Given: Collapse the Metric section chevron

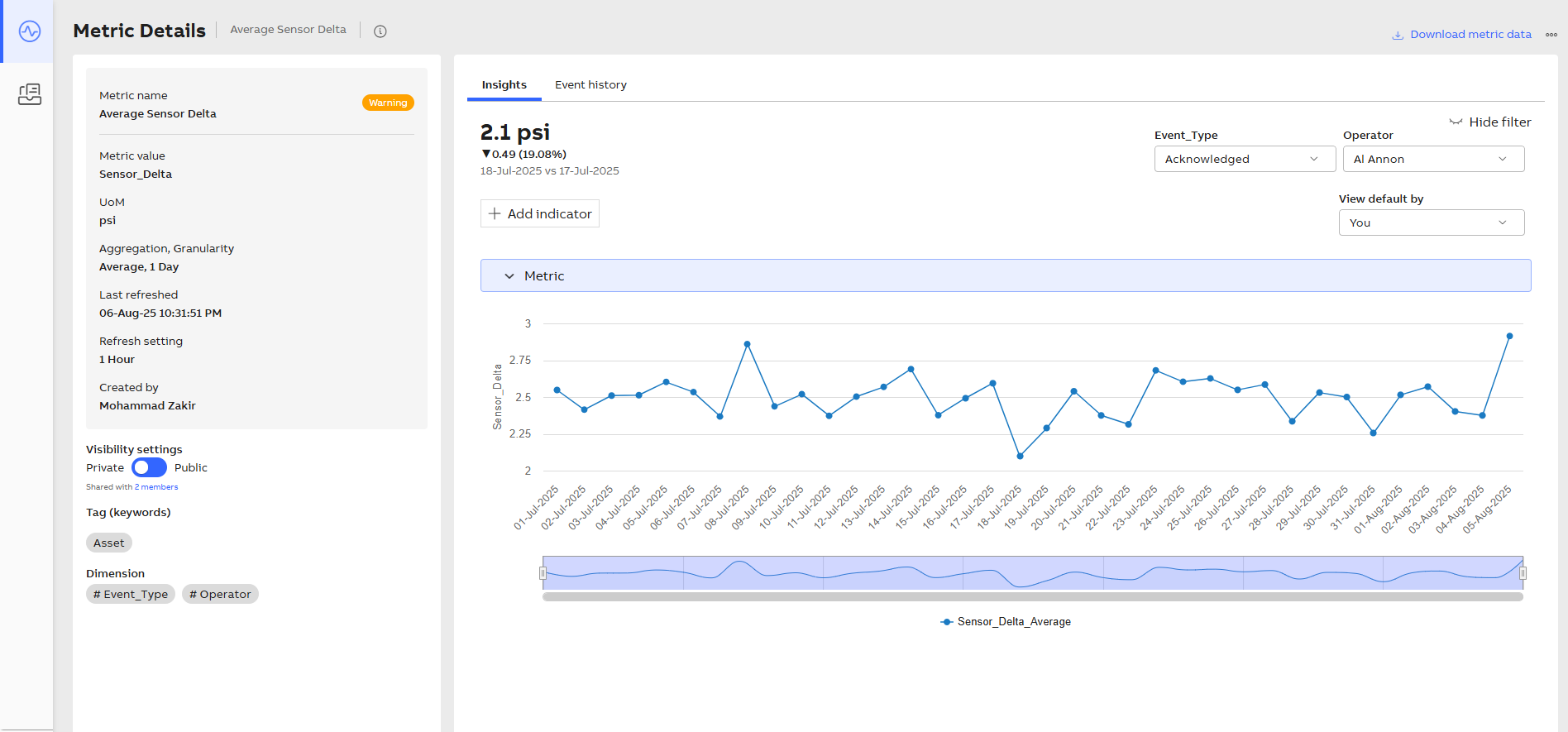Looking at the screenshot, I should point(509,276).
